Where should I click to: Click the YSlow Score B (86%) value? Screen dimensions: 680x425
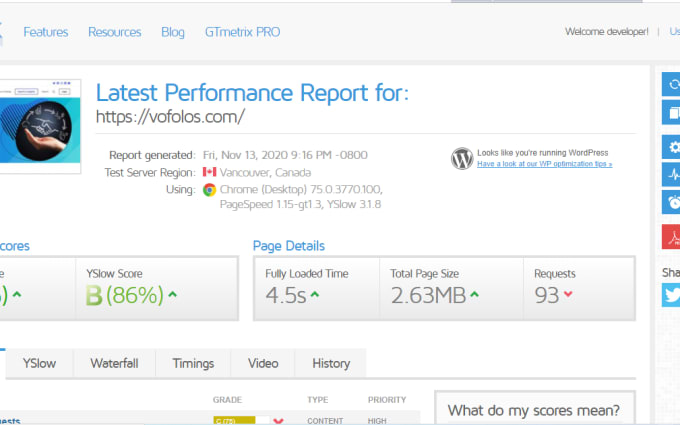[x=124, y=295]
